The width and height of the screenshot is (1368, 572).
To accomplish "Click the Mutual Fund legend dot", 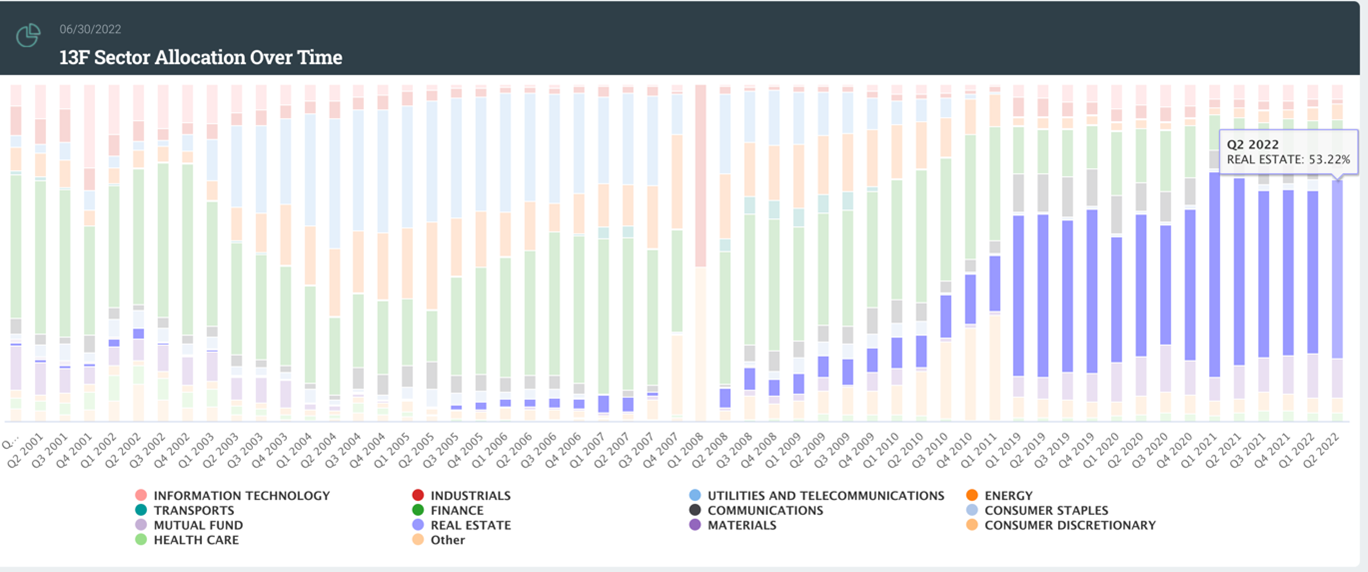I will click(140, 526).
